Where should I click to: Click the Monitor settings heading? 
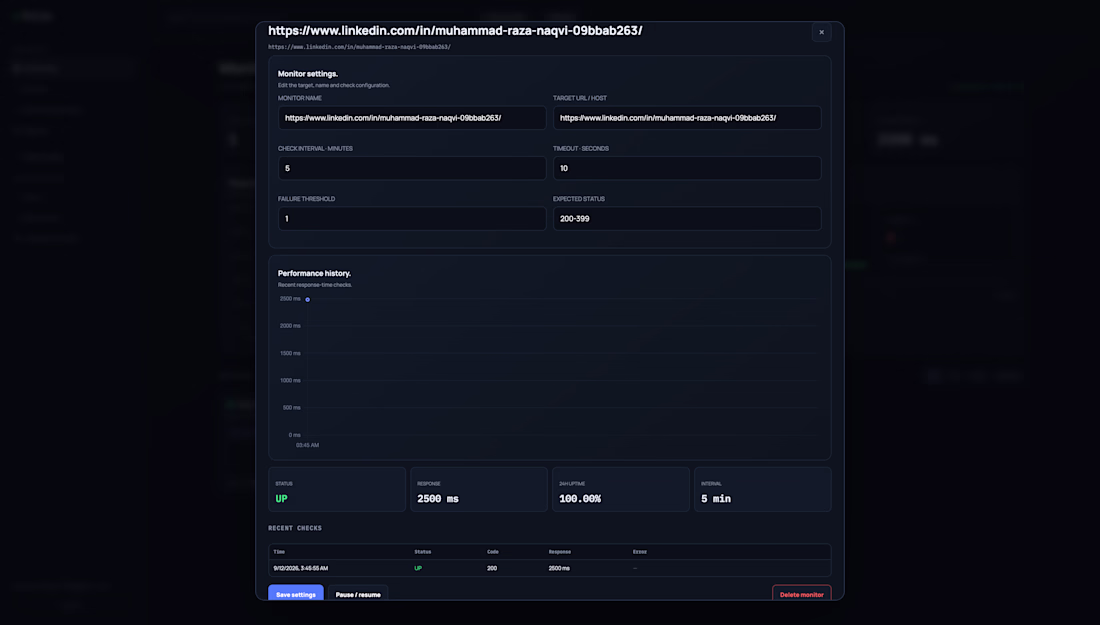(x=308, y=74)
